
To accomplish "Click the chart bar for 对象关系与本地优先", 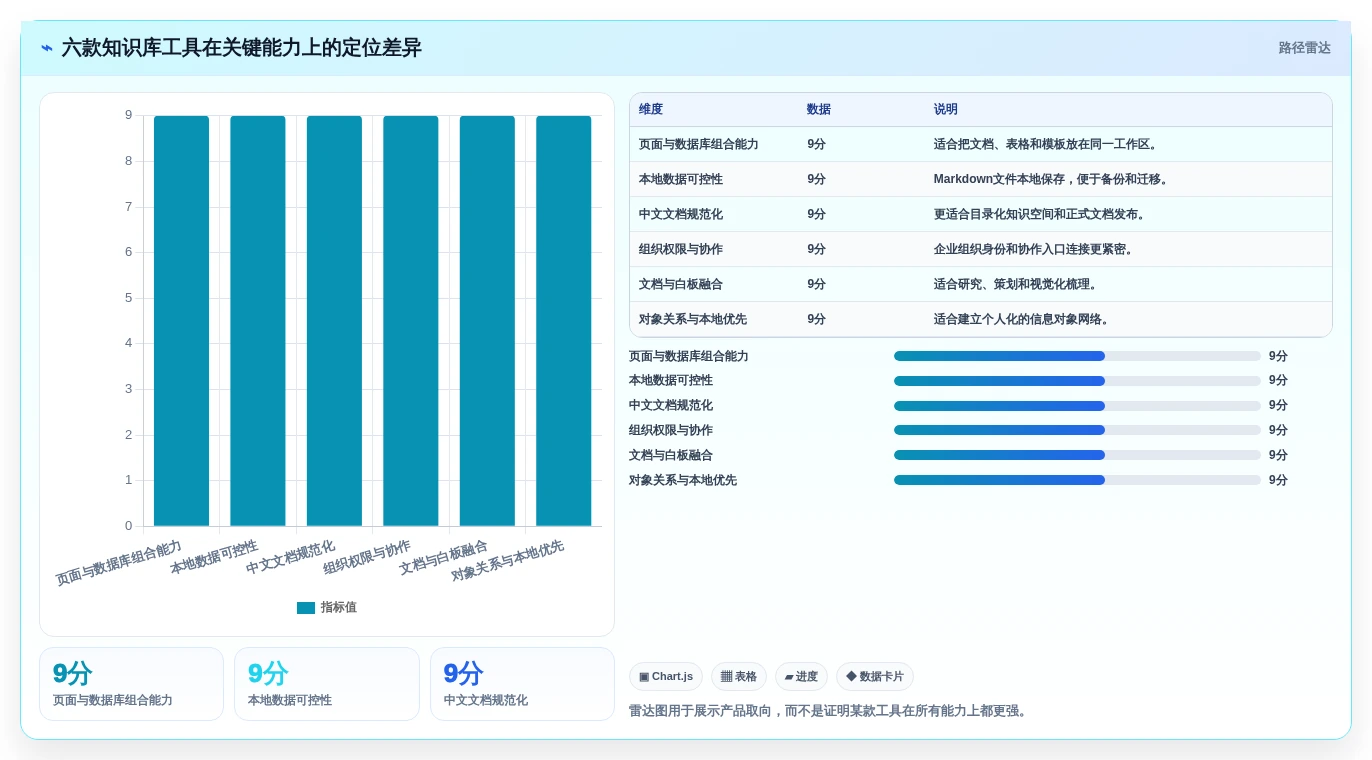I will (x=564, y=321).
